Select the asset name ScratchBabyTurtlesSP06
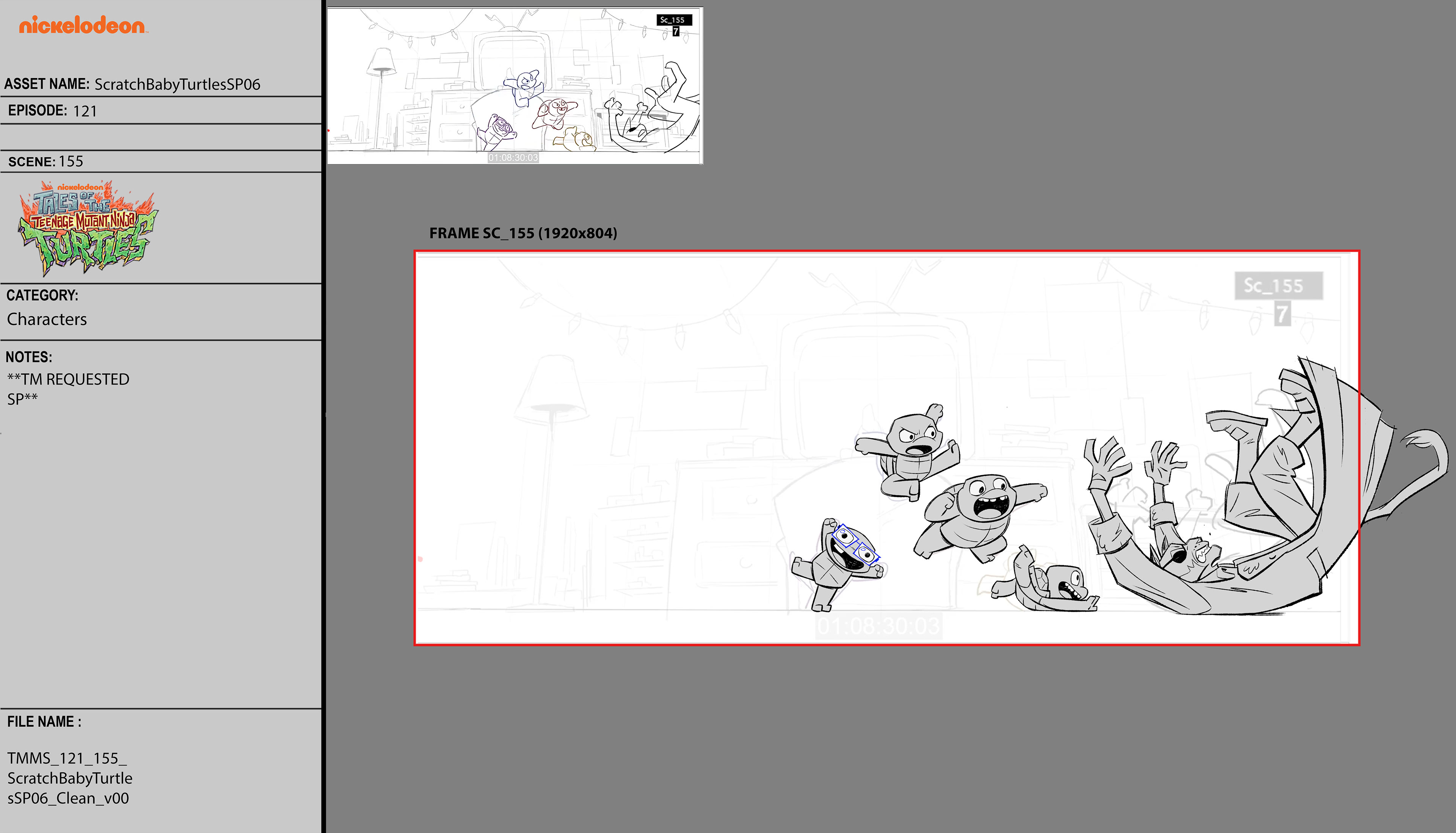The height and width of the screenshot is (833, 1456). click(177, 85)
